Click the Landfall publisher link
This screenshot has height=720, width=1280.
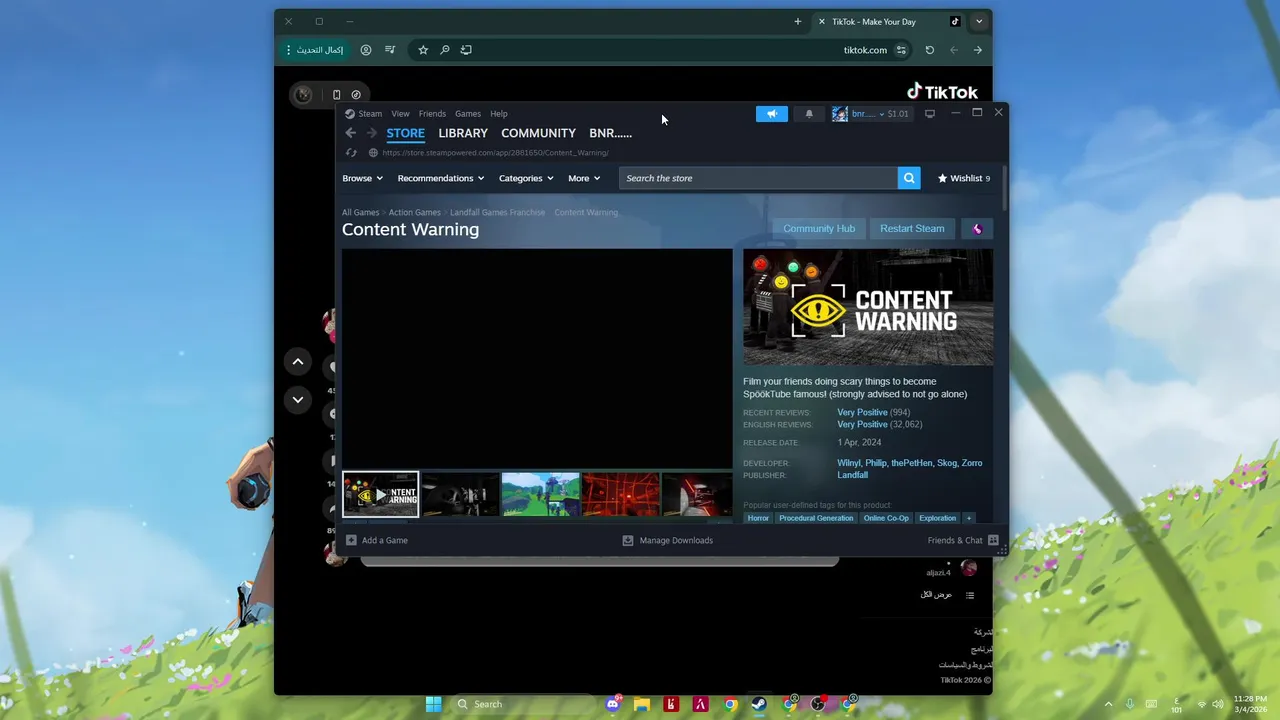852,475
